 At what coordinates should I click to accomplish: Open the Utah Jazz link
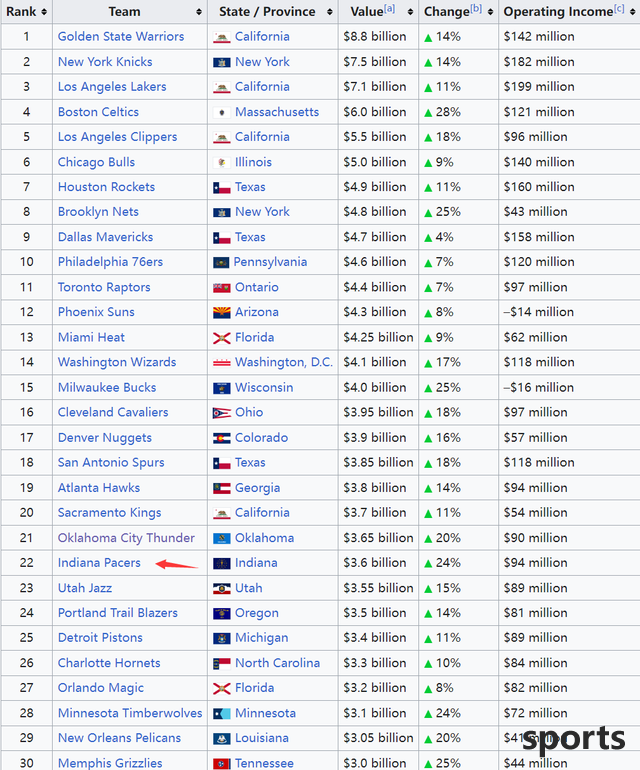click(85, 588)
